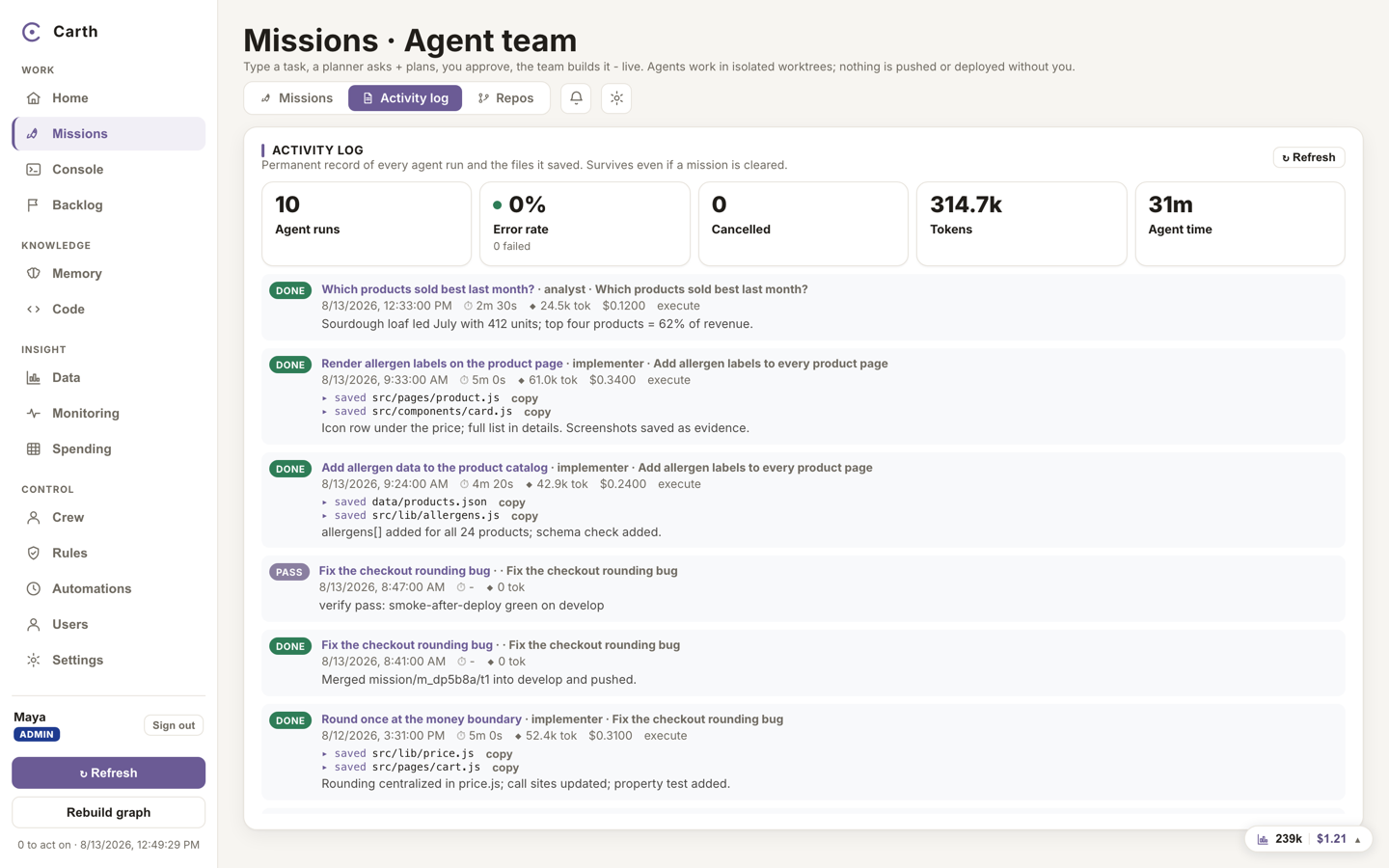Open Home from the sidebar

pos(108,98)
